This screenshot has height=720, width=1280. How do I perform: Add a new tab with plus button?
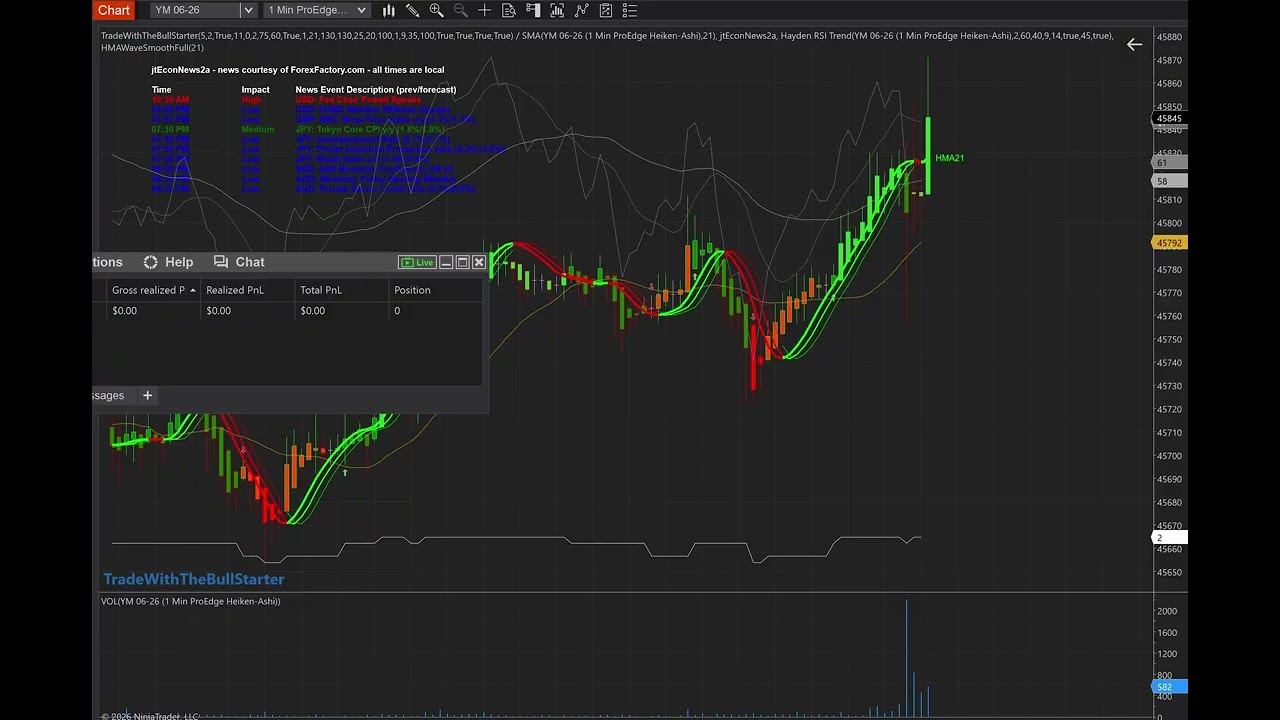coord(147,395)
